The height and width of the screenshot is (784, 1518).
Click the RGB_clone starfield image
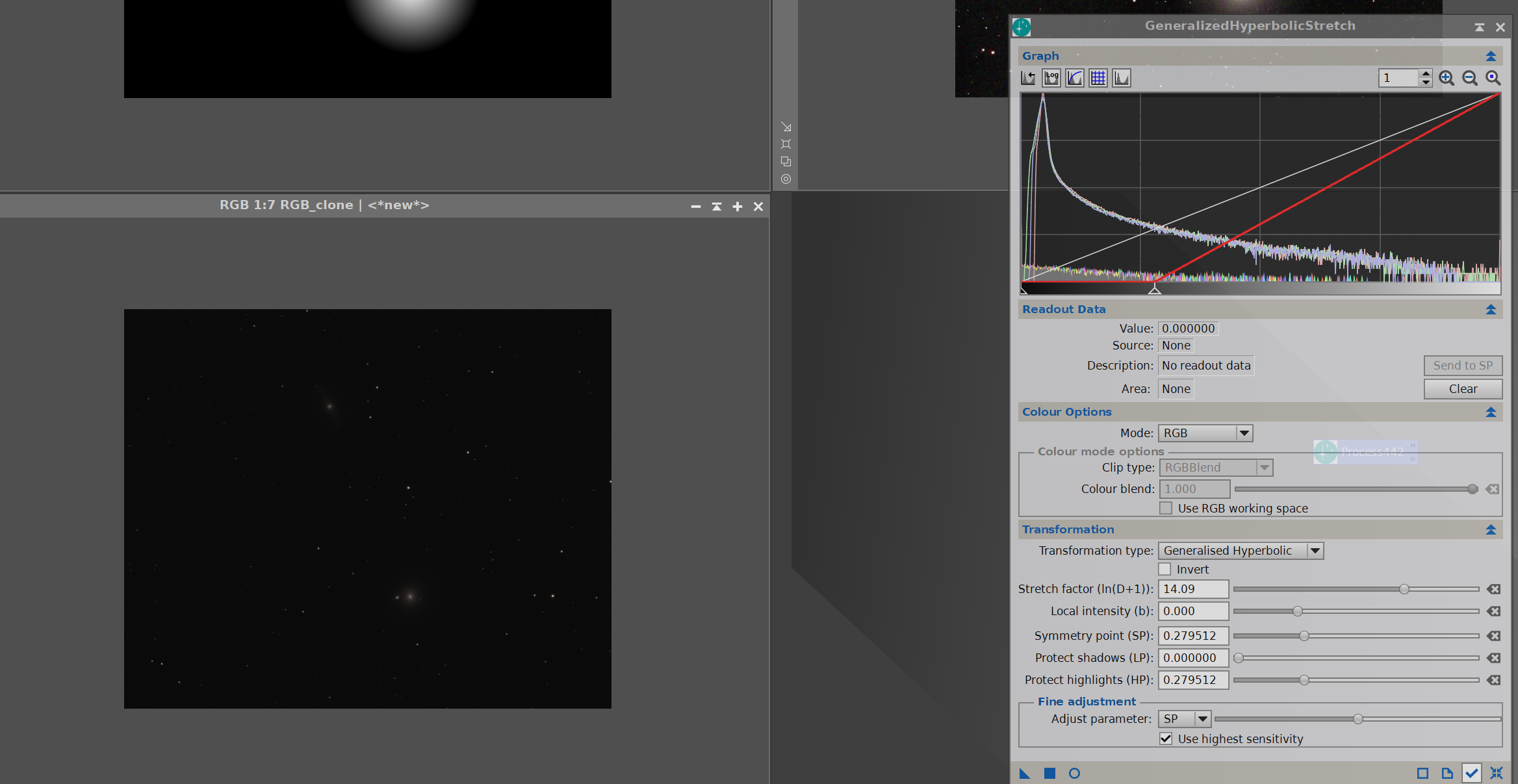tap(368, 509)
